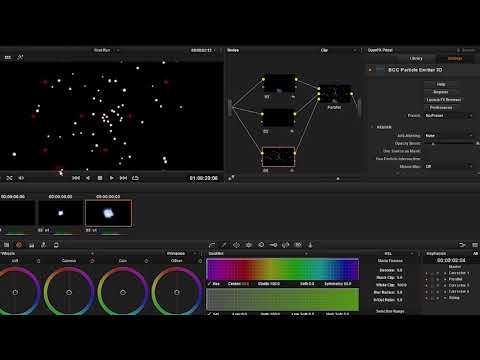Viewport: 480px width, 360px height.
Task: Select clip thumbnail 02 in the timeline strip
Action: pos(61,213)
